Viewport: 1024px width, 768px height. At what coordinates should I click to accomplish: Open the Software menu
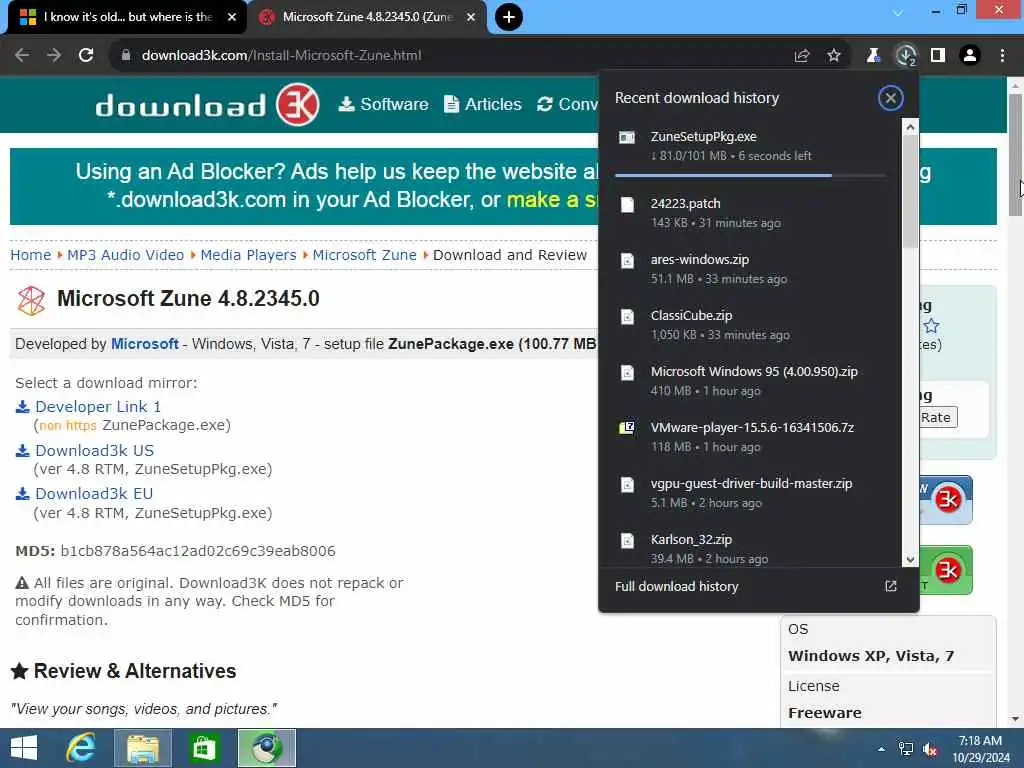click(383, 104)
